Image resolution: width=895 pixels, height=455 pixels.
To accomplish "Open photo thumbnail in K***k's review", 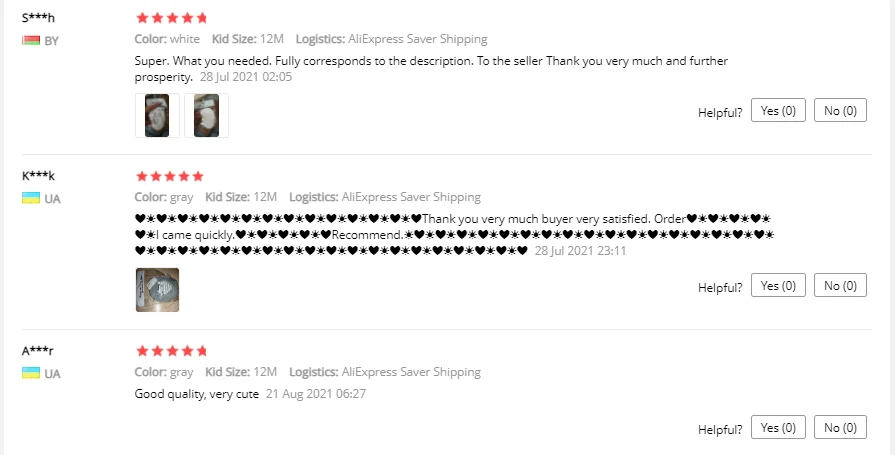I will 157,290.
